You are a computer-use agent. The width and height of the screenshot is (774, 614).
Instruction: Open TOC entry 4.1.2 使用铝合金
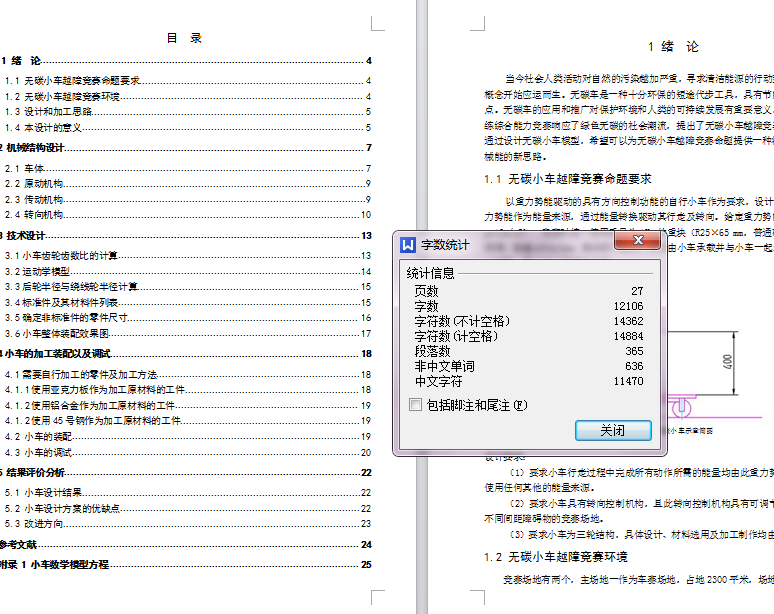coord(188,406)
